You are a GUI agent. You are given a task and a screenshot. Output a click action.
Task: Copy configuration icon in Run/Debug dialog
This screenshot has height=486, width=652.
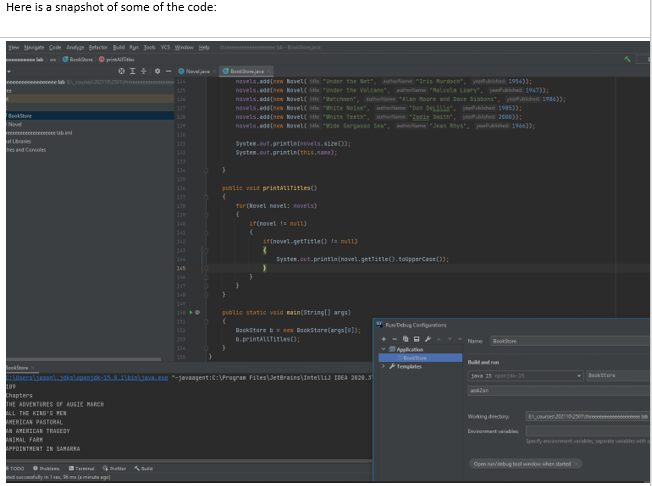[405, 339]
